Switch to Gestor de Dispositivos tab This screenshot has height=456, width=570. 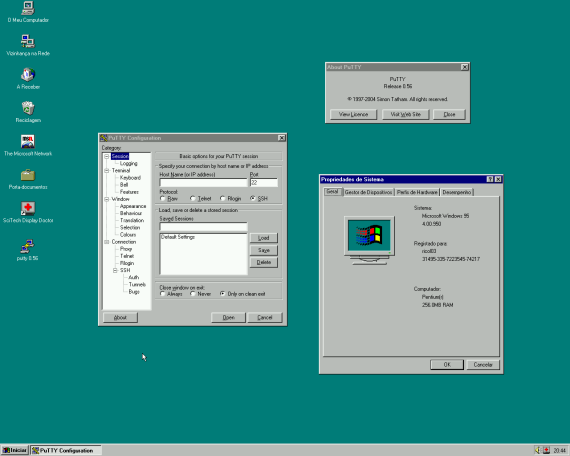[368, 192]
